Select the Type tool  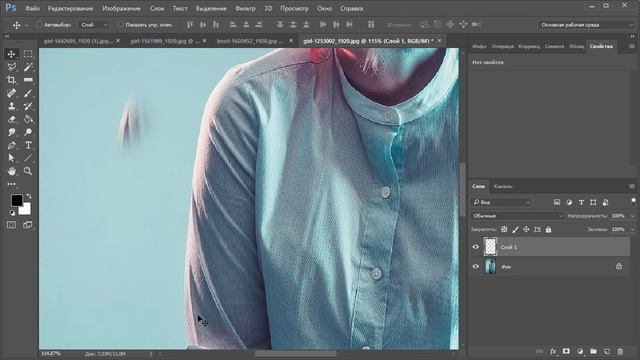[28, 145]
